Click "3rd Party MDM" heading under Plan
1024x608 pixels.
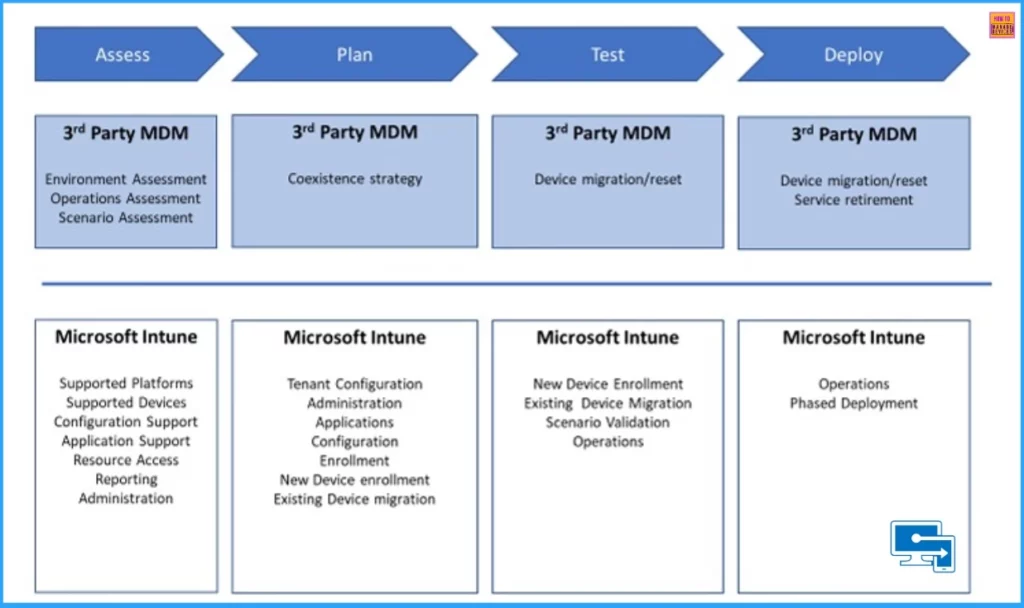[x=355, y=132]
